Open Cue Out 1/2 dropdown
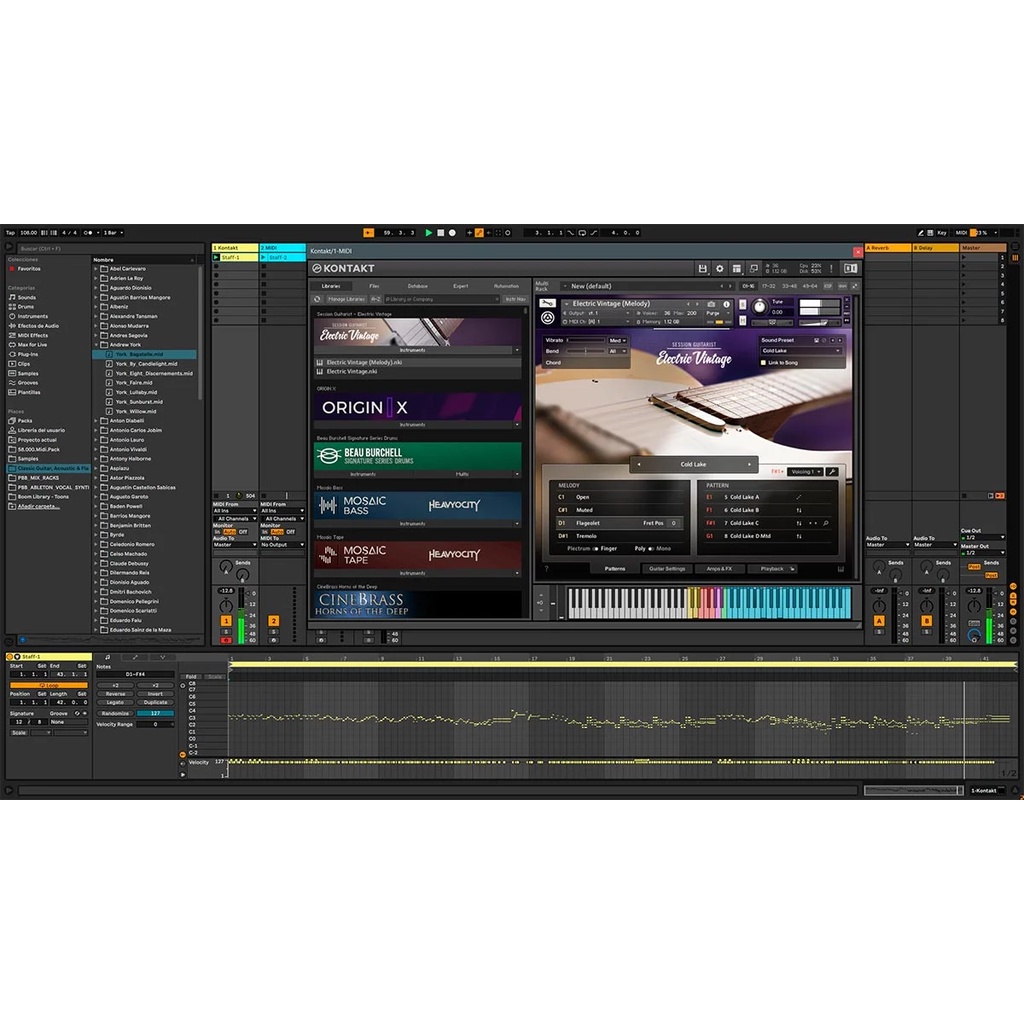This screenshot has width=1024, height=1024. [x=983, y=537]
